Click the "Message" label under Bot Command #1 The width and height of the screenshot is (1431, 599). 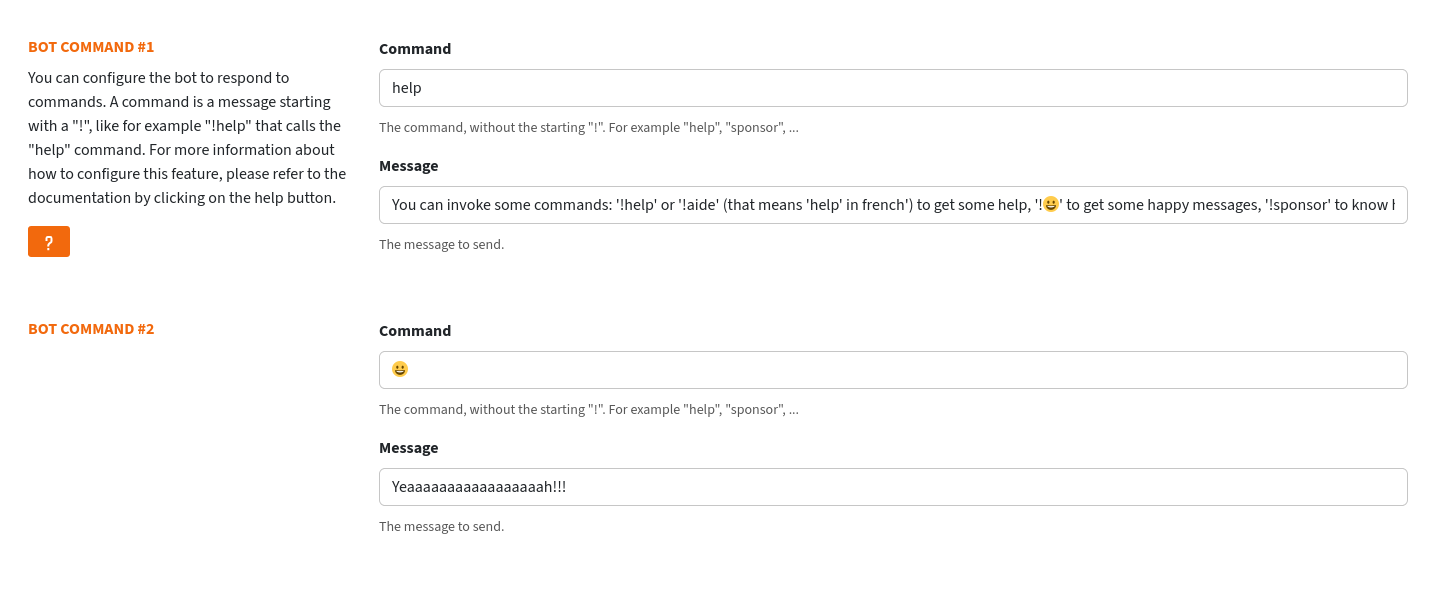coord(408,166)
